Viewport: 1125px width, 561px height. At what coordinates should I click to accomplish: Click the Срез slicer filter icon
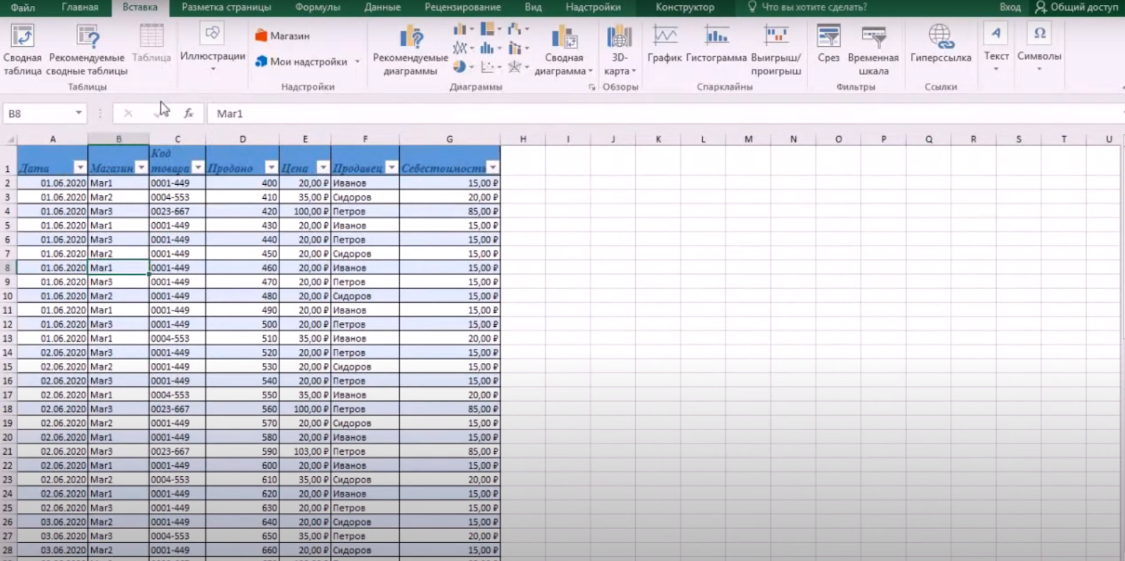[x=828, y=38]
